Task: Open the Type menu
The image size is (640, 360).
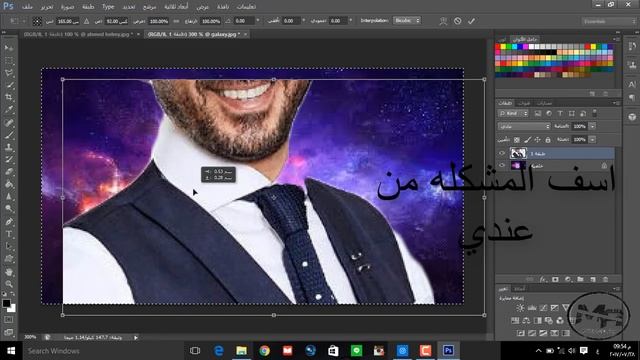Action: point(108,7)
